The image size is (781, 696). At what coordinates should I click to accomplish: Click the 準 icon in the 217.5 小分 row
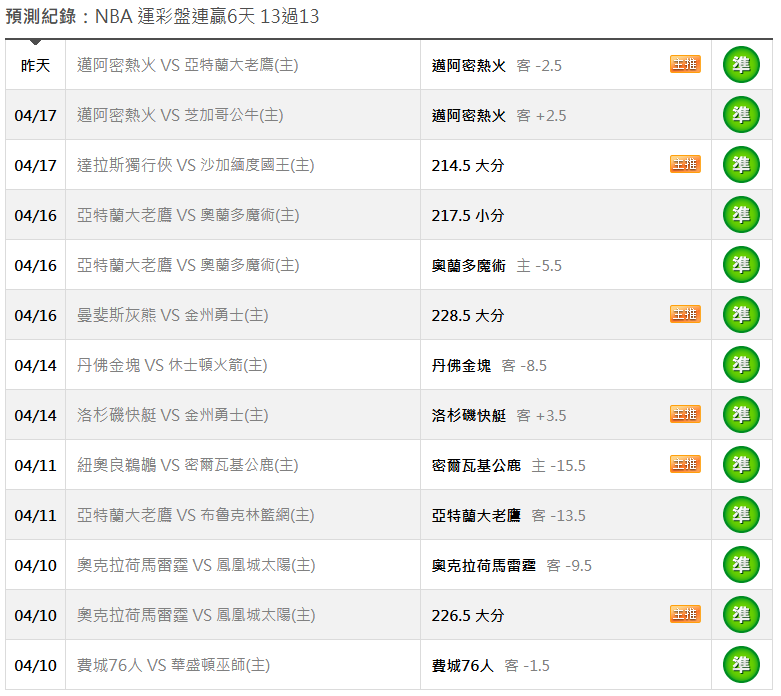click(x=741, y=215)
